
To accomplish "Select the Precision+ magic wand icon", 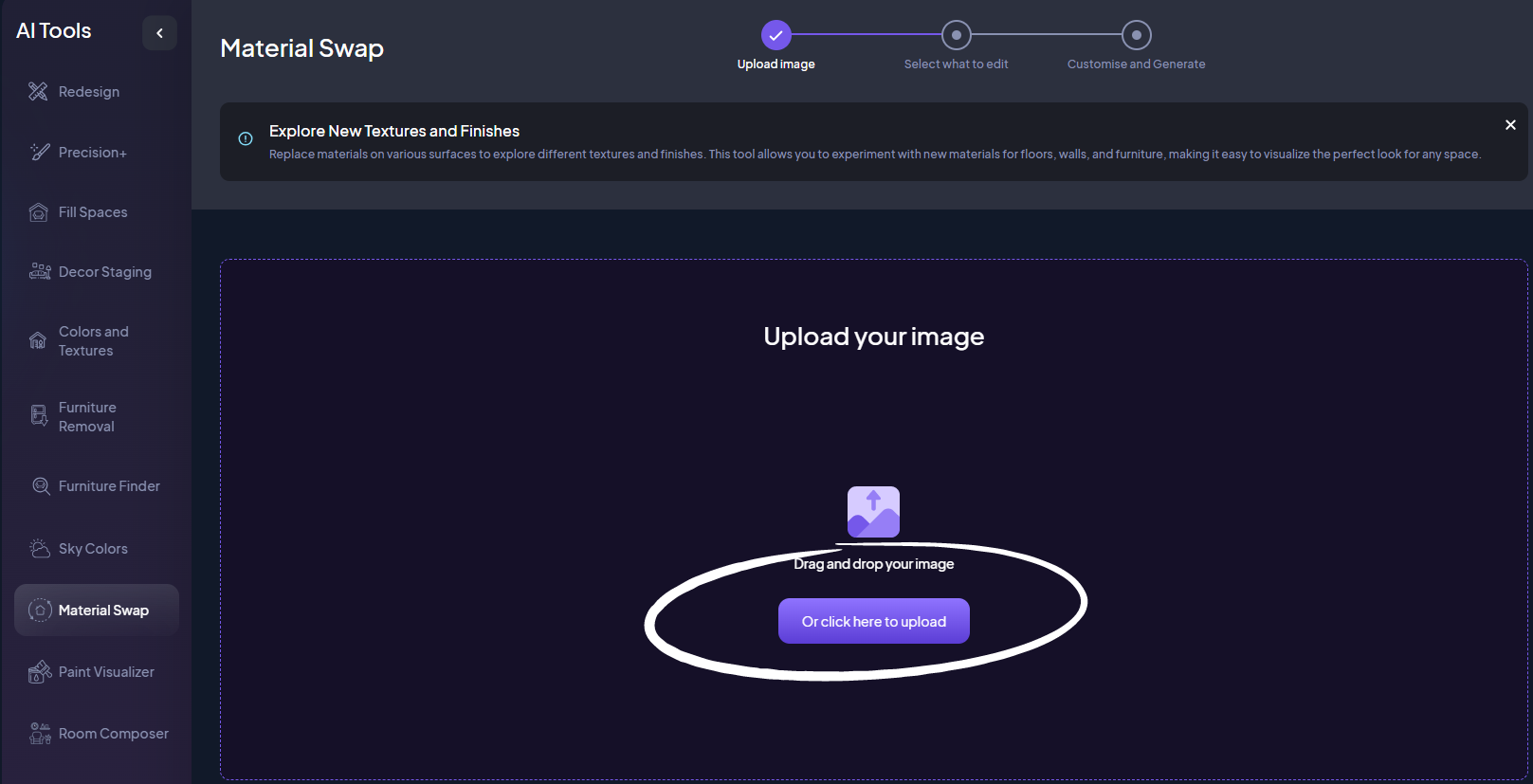I will click(x=39, y=152).
